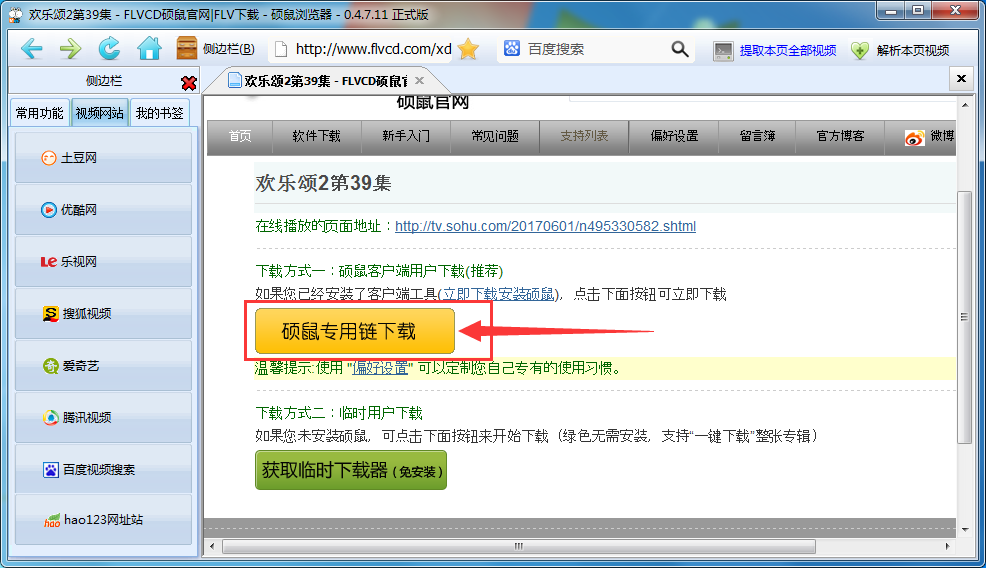
Task: Click 解析本页视频 toolbar button
Action: point(900,50)
